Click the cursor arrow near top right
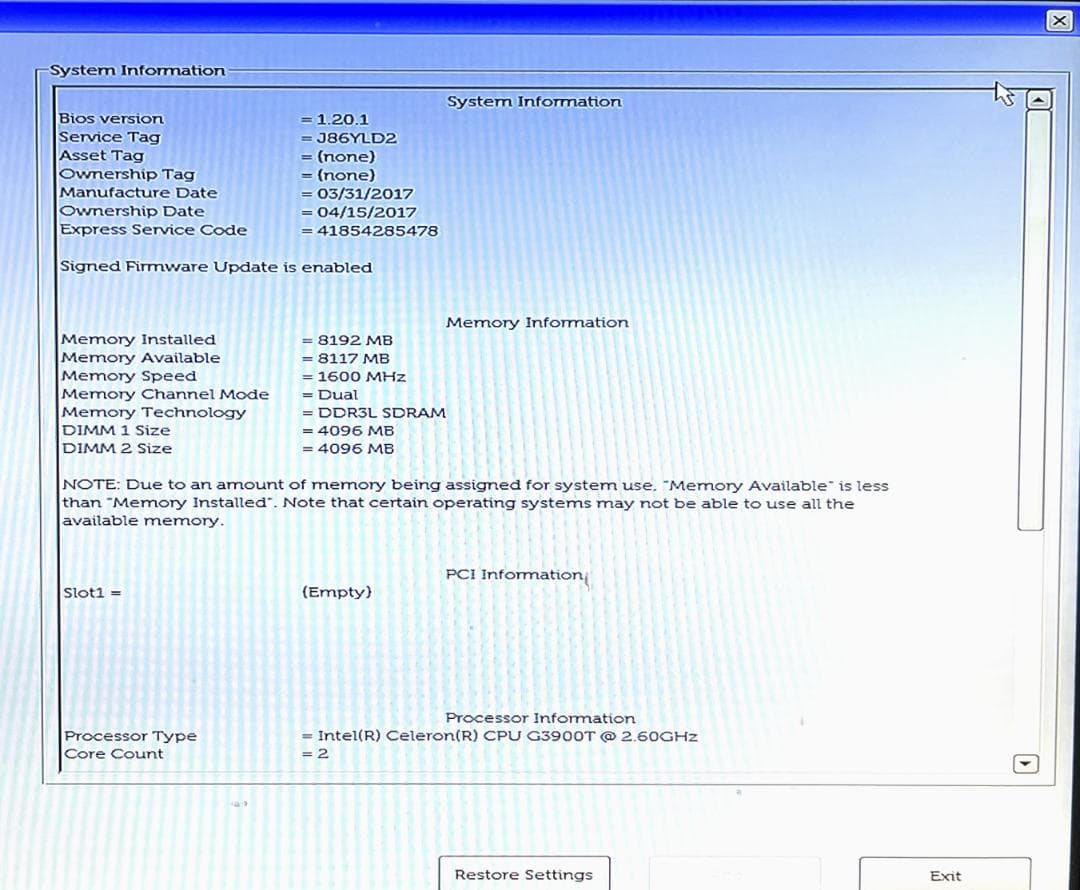Screen dimensions: 1080x890 1001,91
